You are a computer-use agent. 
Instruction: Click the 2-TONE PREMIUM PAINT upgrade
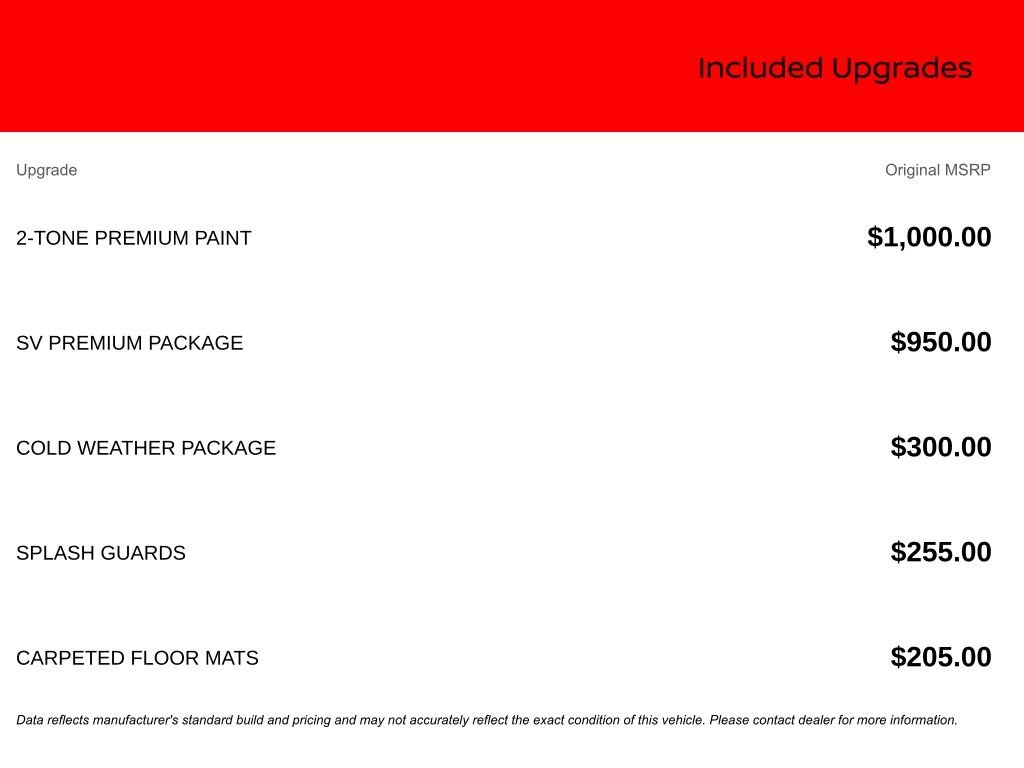(134, 238)
